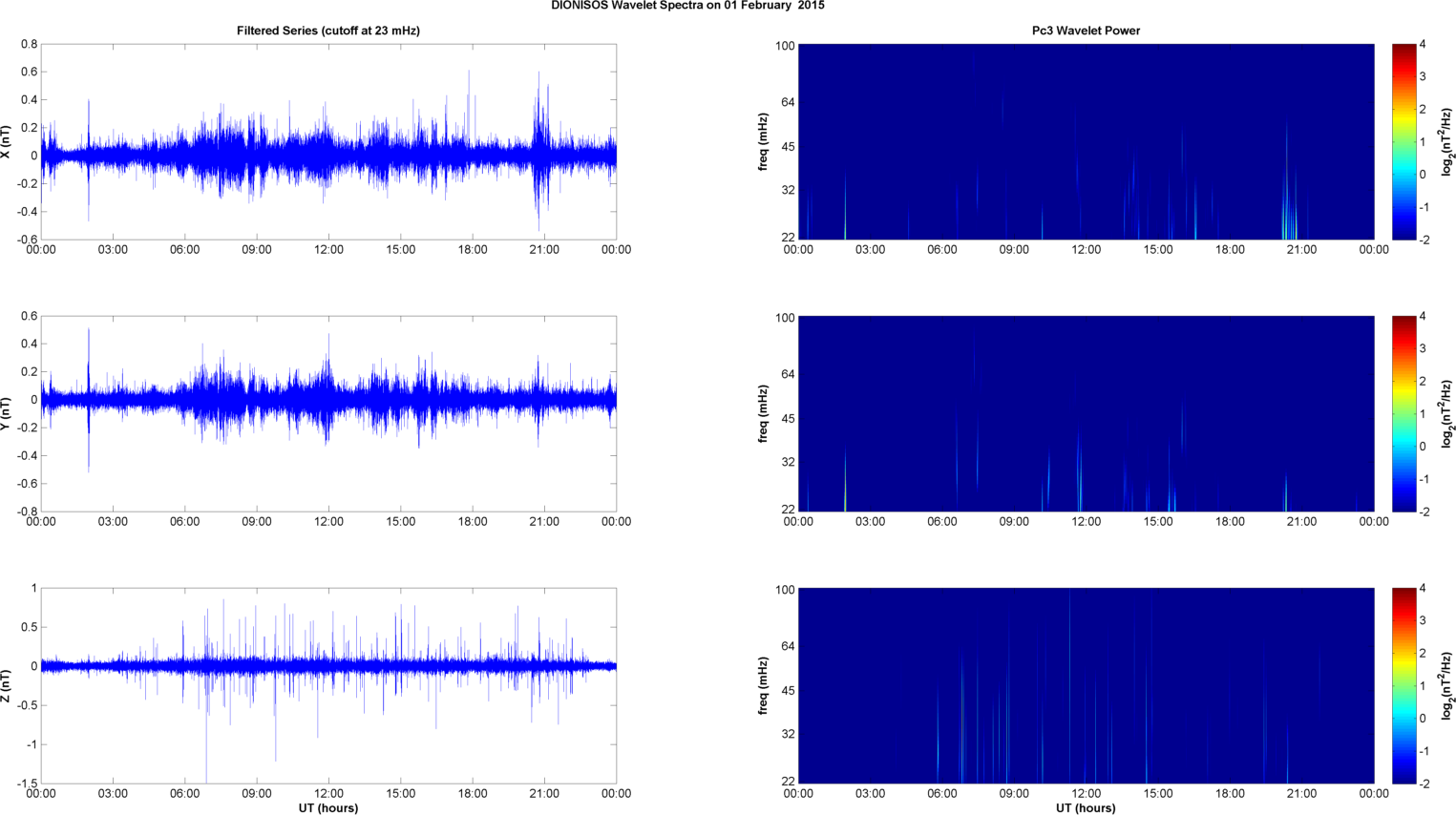Open the Z component filtered time series plot
The width and height of the screenshot is (1456, 815).
(x=328, y=685)
